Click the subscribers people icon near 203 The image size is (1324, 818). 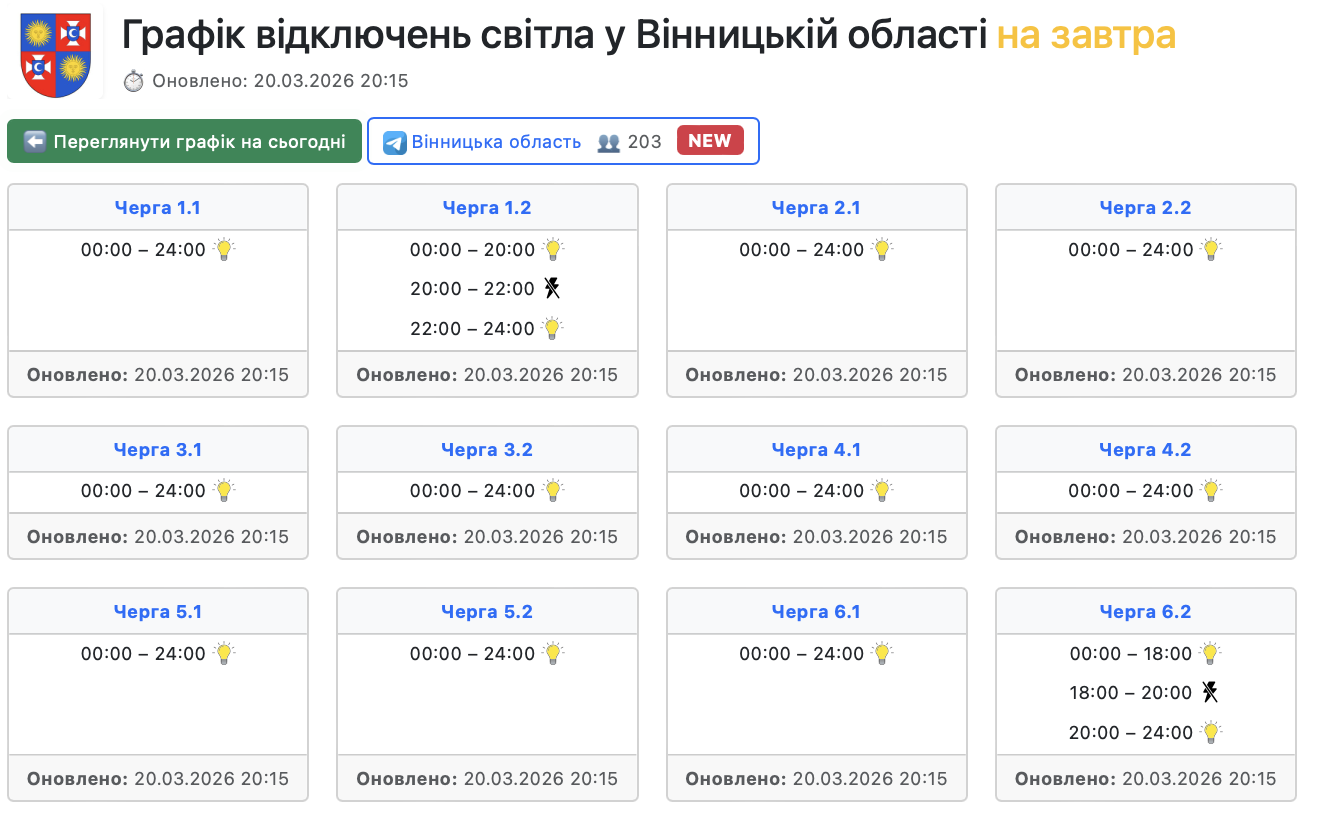[x=608, y=142]
